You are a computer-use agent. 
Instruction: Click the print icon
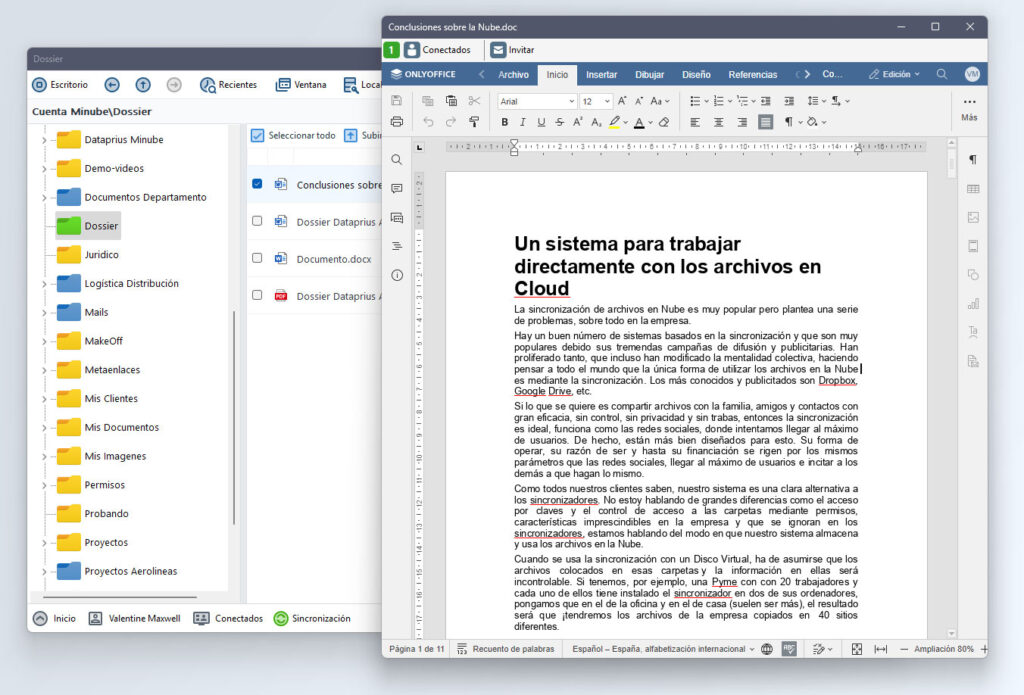397,122
